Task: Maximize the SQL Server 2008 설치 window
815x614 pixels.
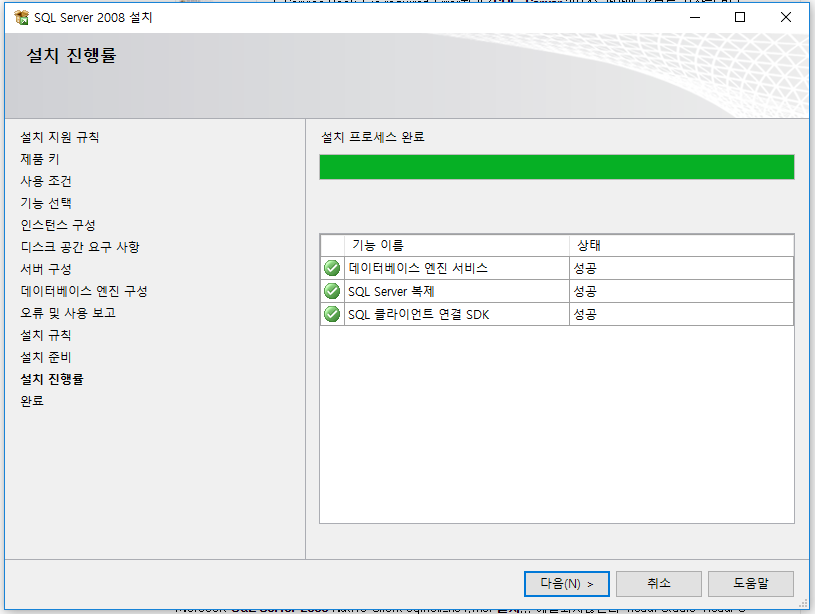Action: [740, 18]
